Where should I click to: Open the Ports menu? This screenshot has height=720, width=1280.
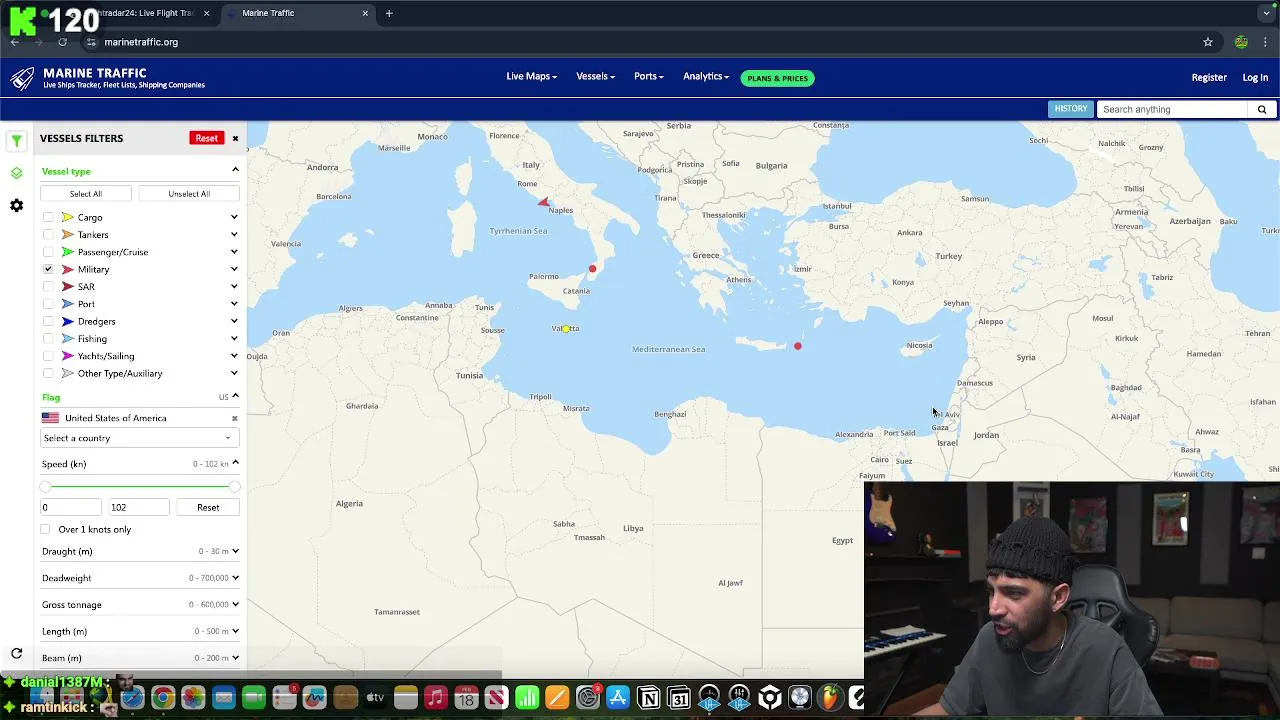pyautogui.click(x=648, y=76)
